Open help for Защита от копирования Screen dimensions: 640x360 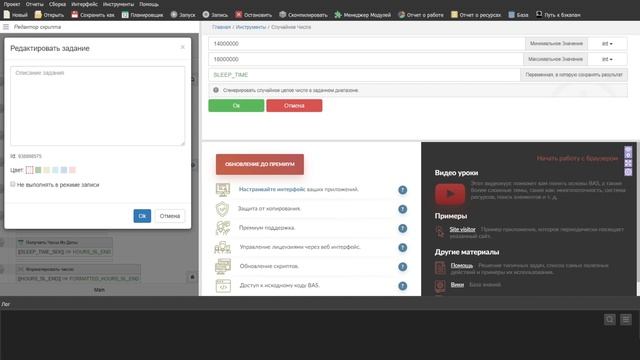pos(402,209)
